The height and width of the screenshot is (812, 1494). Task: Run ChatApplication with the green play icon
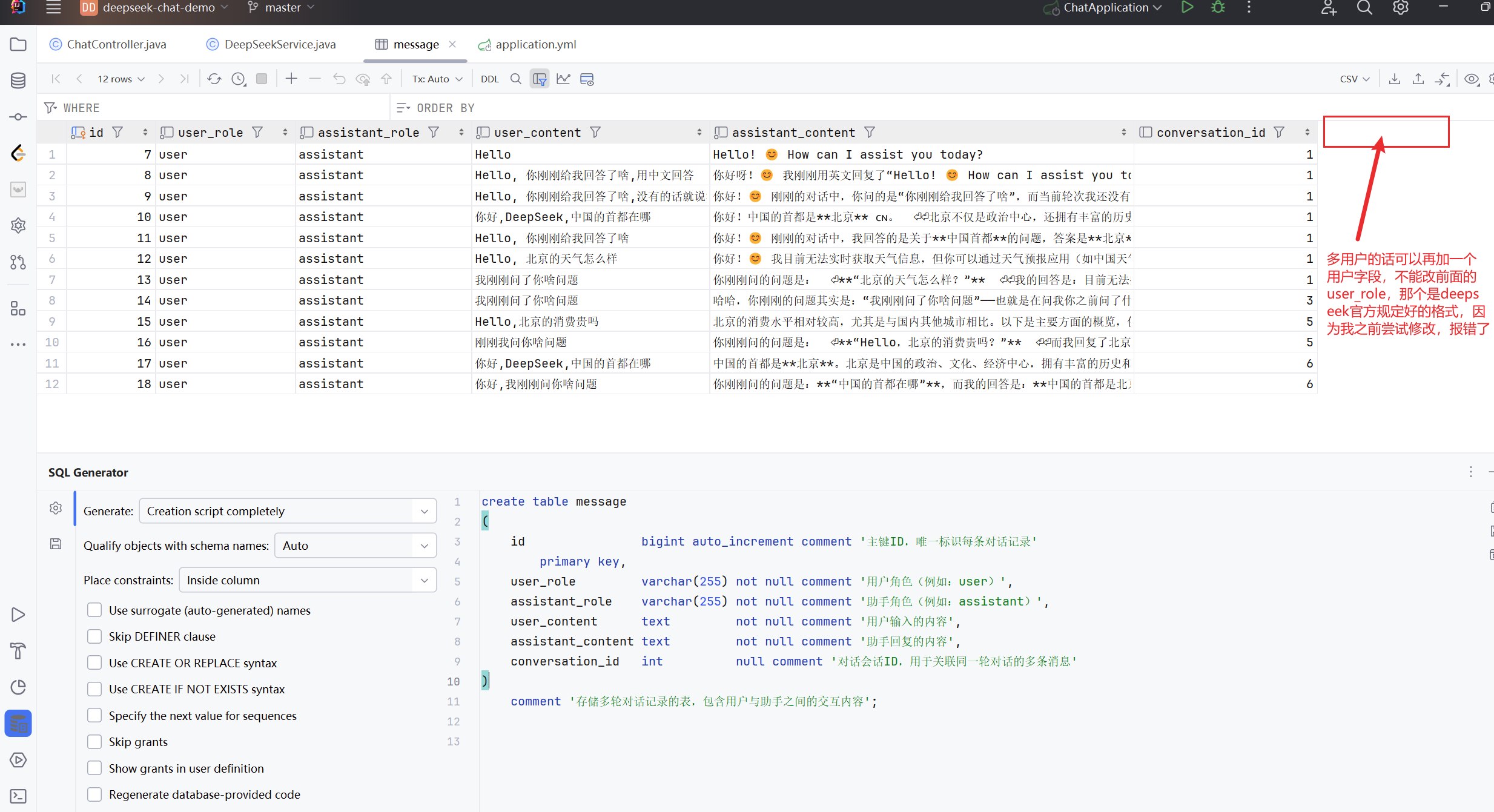[1187, 7]
